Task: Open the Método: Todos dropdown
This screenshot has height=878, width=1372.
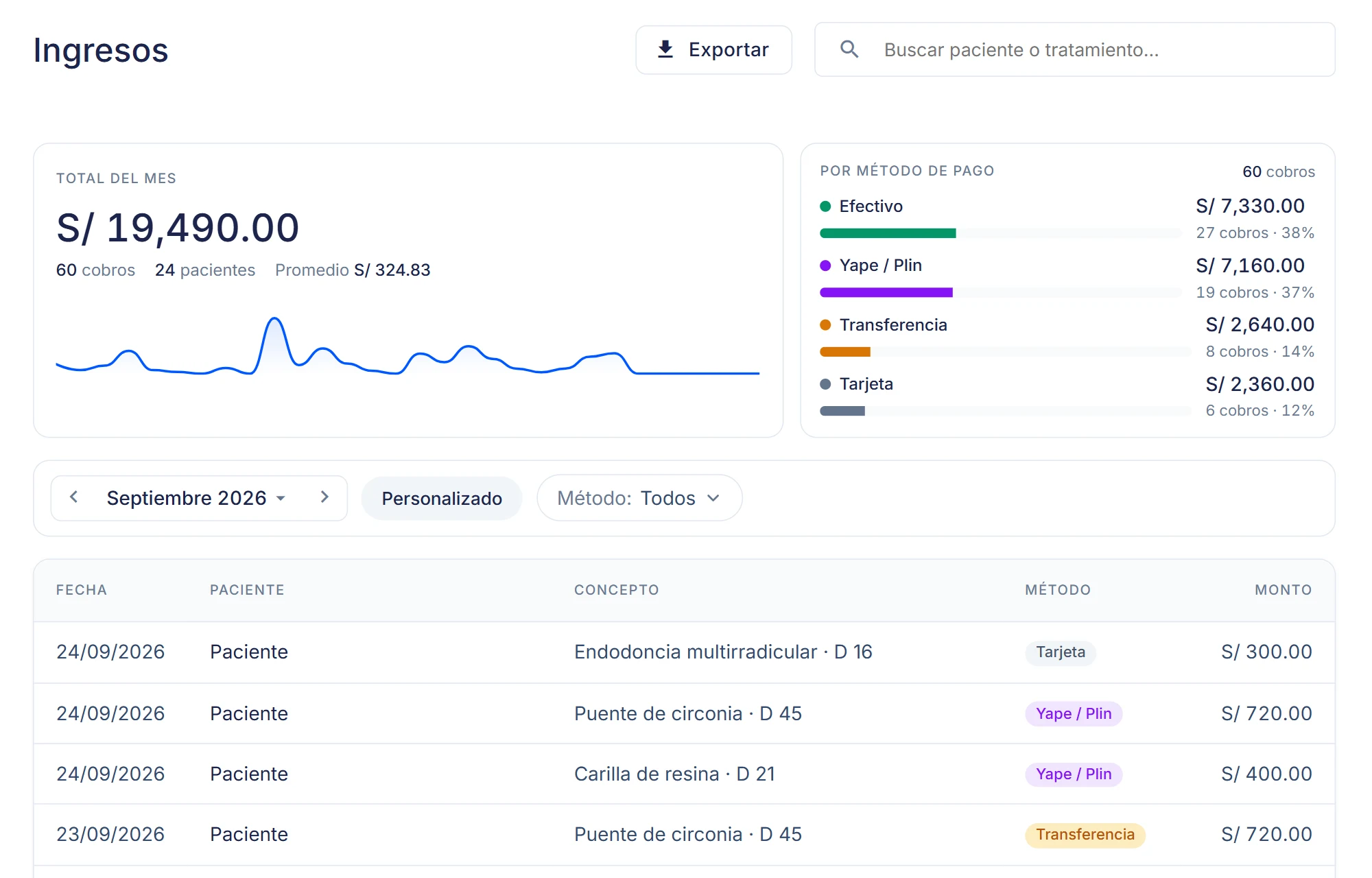Action: (639, 498)
